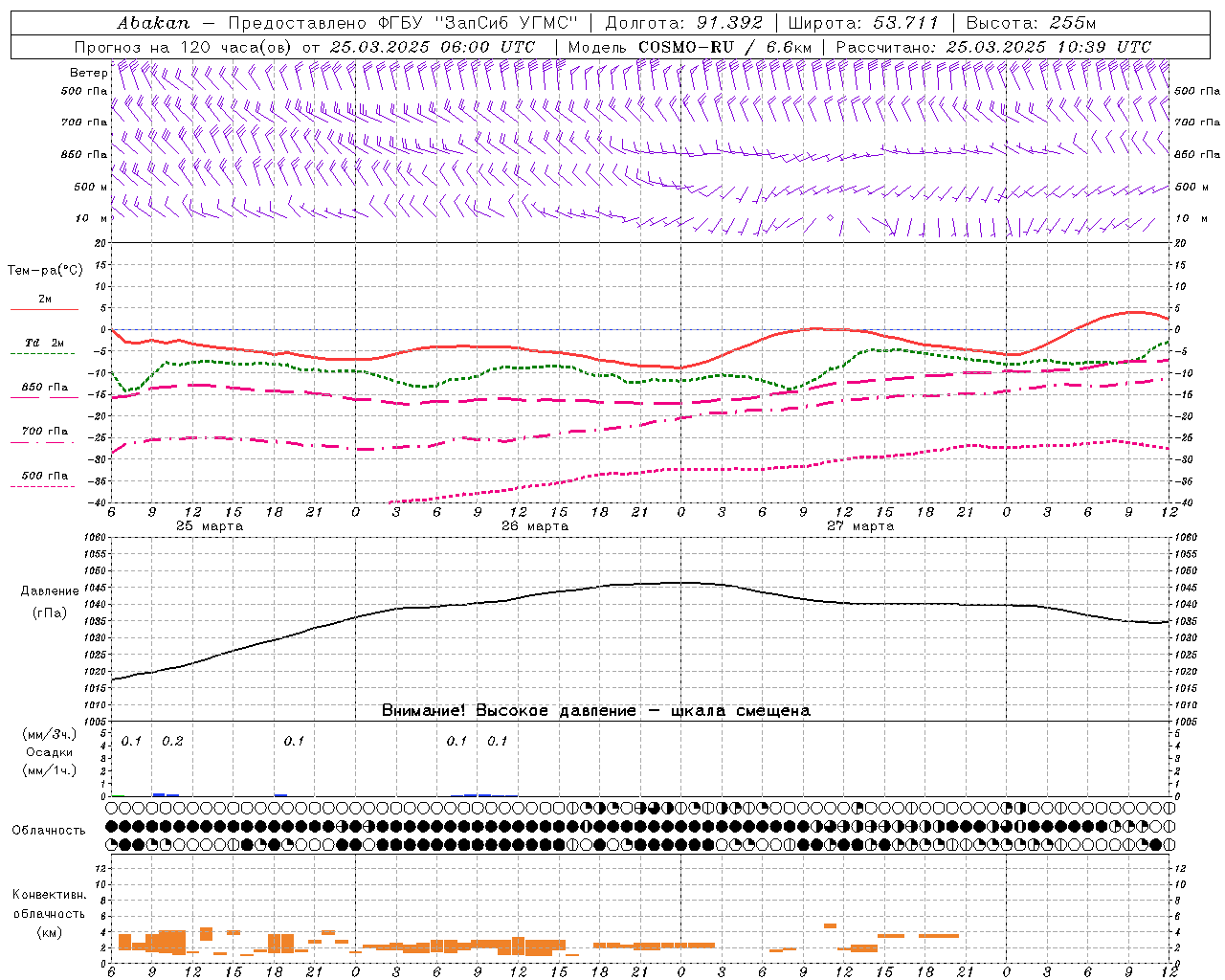The image size is (1225, 980).
Task: Click the temperature legend "700 гПа" label
Action: pos(45,432)
